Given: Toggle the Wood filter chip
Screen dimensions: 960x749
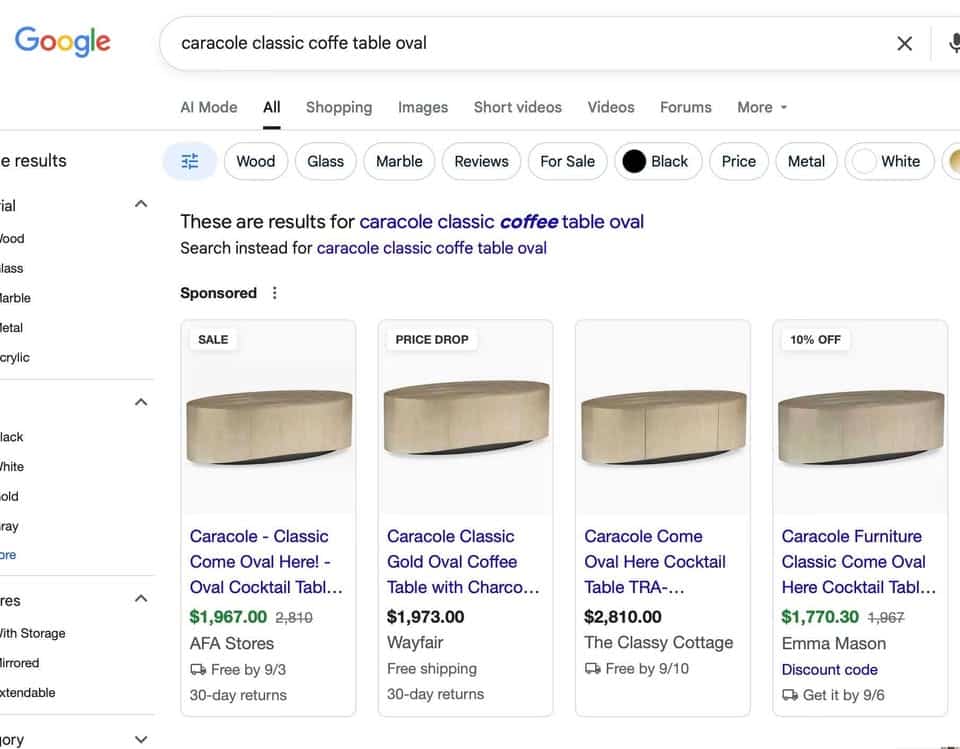Looking at the screenshot, I should coord(255,161).
